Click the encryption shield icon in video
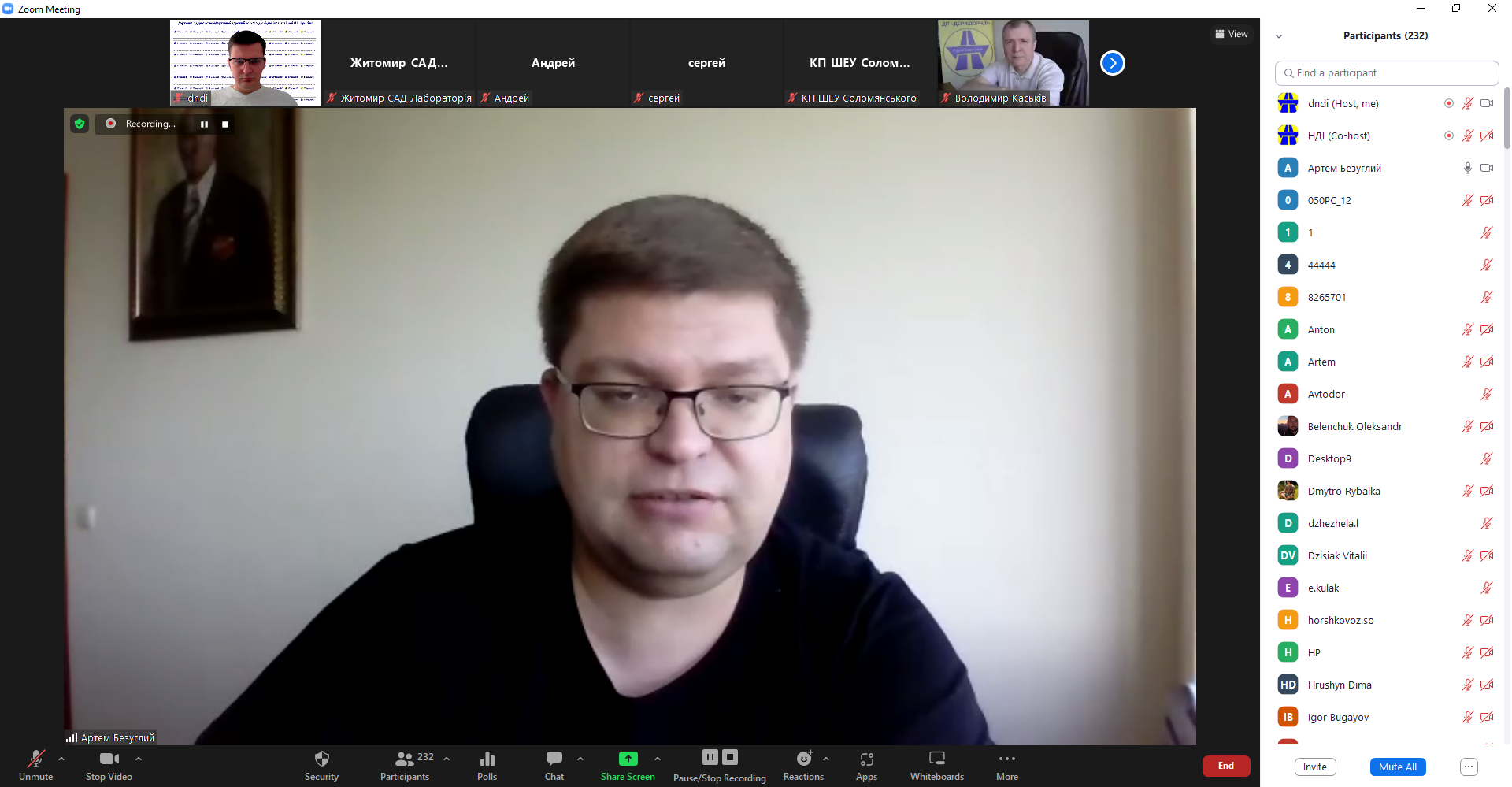The image size is (1512, 787). click(80, 124)
